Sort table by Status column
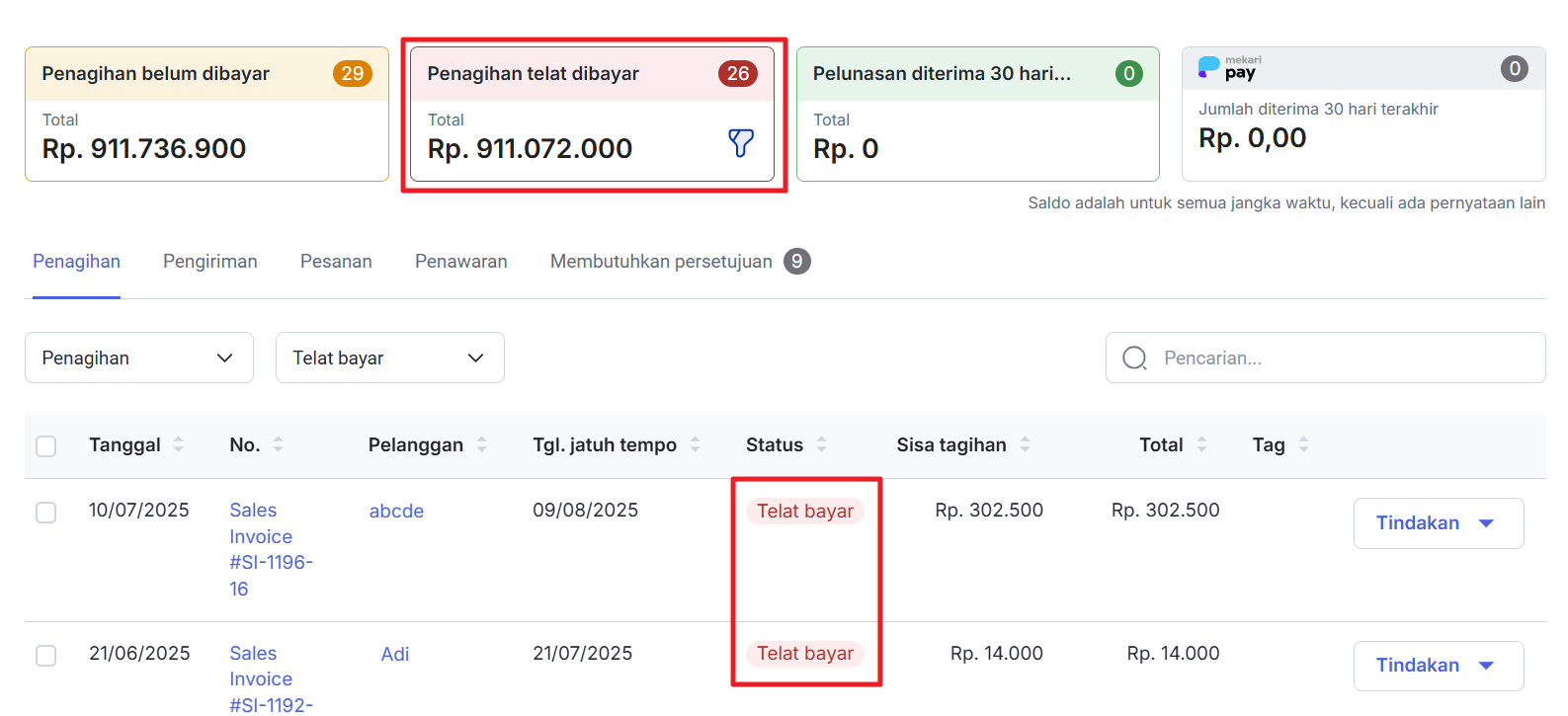 (821, 444)
